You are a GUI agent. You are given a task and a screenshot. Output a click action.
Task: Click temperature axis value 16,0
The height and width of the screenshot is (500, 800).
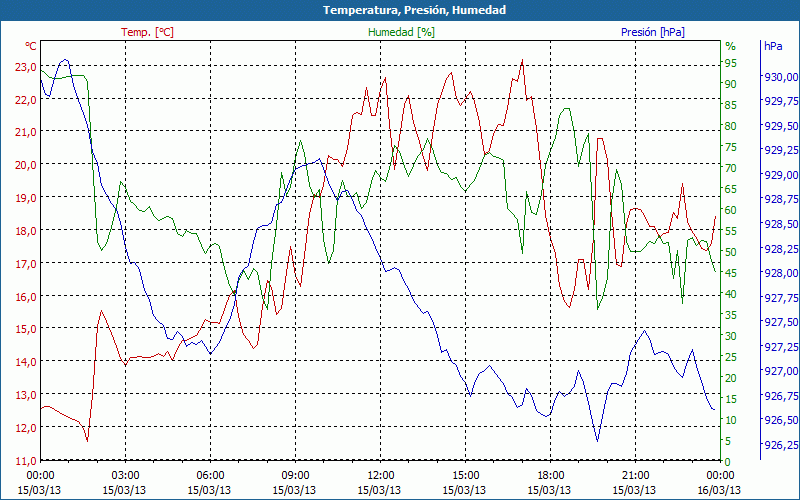click(26, 296)
